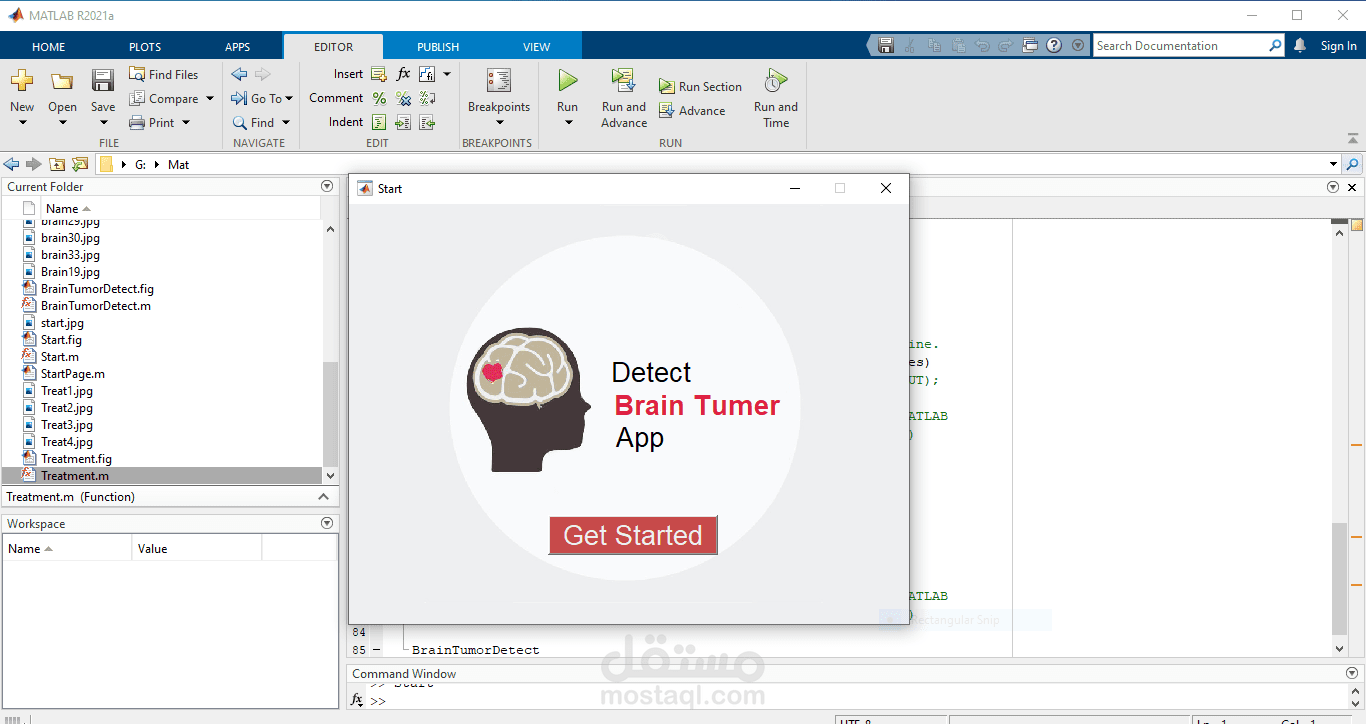The height and width of the screenshot is (724, 1366).
Task: Collapse the Treatment.m details panel
Action: pyautogui.click(x=323, y=497)
